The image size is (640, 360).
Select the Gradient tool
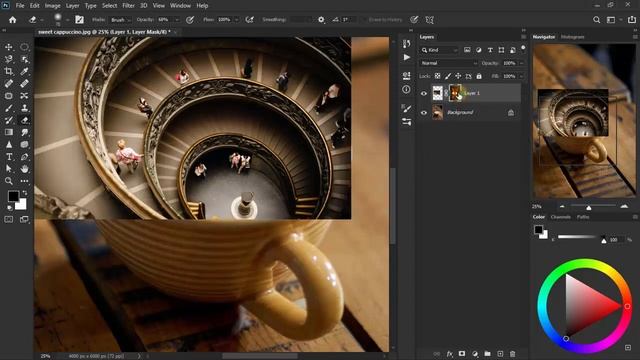pos(9,132)
